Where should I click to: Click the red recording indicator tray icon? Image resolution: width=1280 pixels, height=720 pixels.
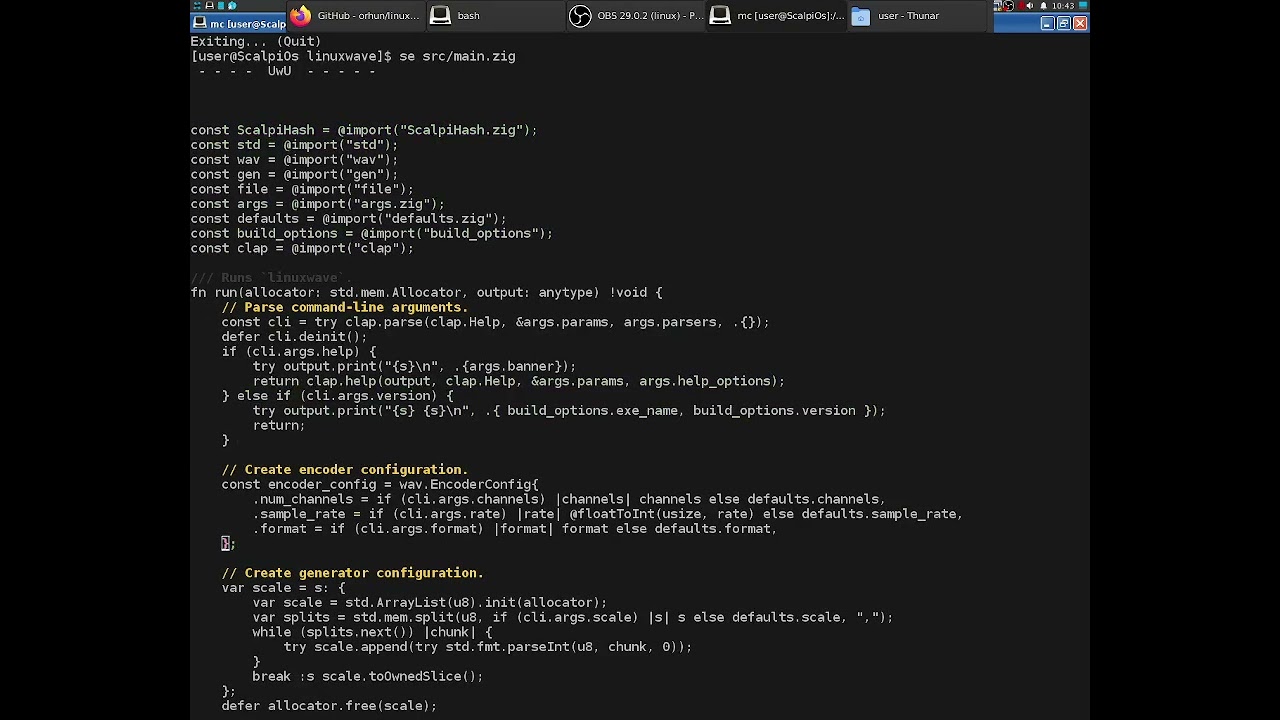click(x=1021, y=5)
